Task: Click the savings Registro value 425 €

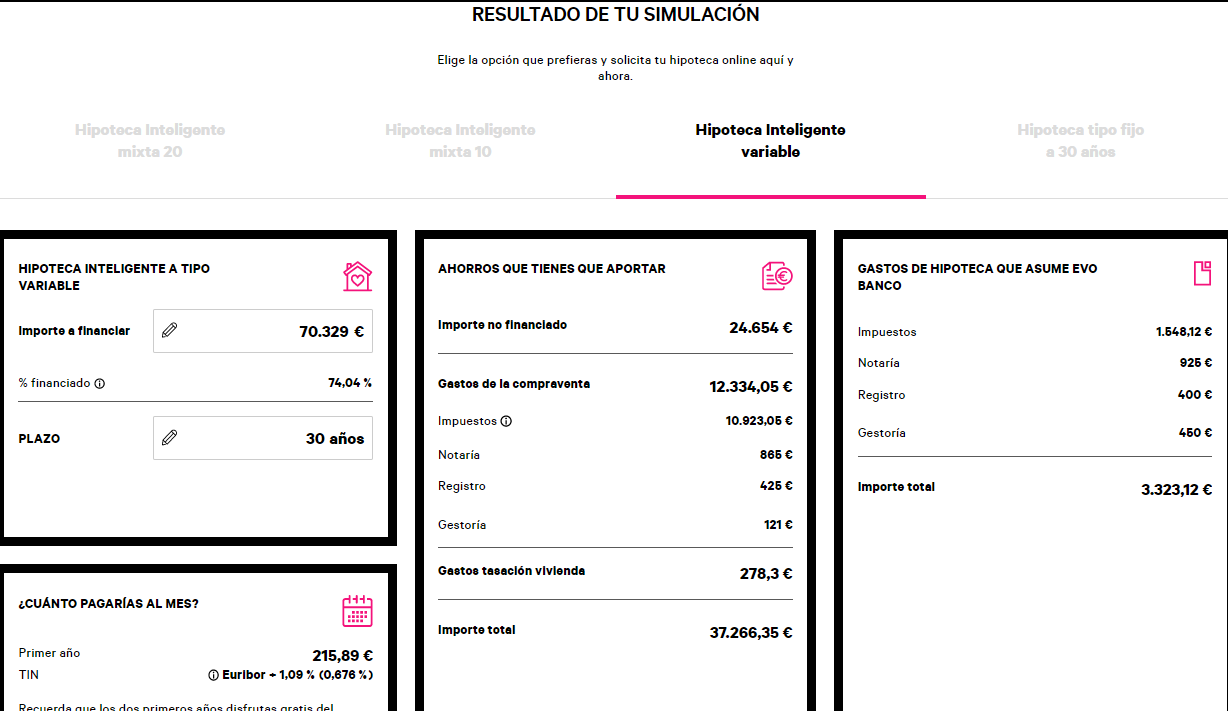Action: point(776,486)
